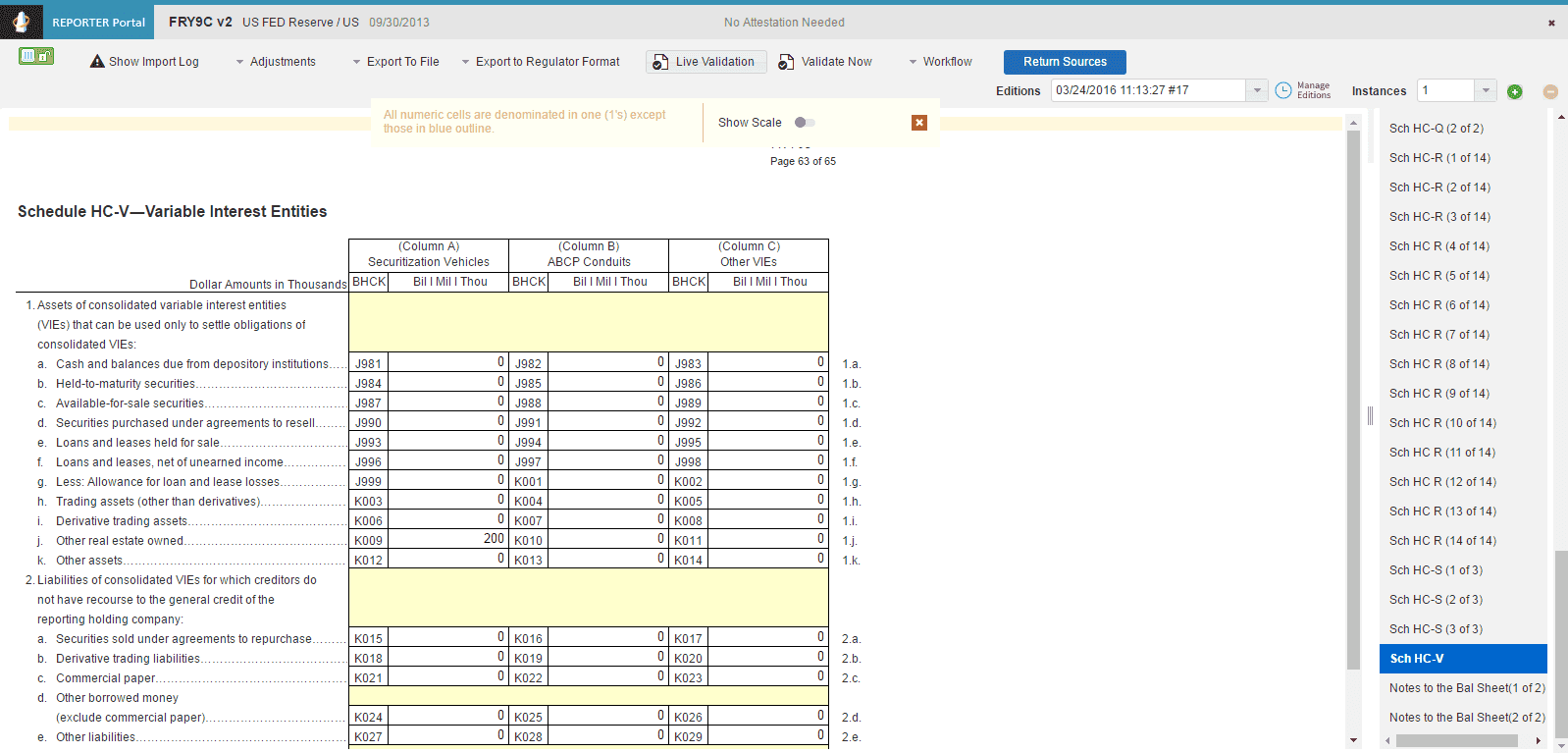
Task: Close the report with top-right X
Action: 1551,23
